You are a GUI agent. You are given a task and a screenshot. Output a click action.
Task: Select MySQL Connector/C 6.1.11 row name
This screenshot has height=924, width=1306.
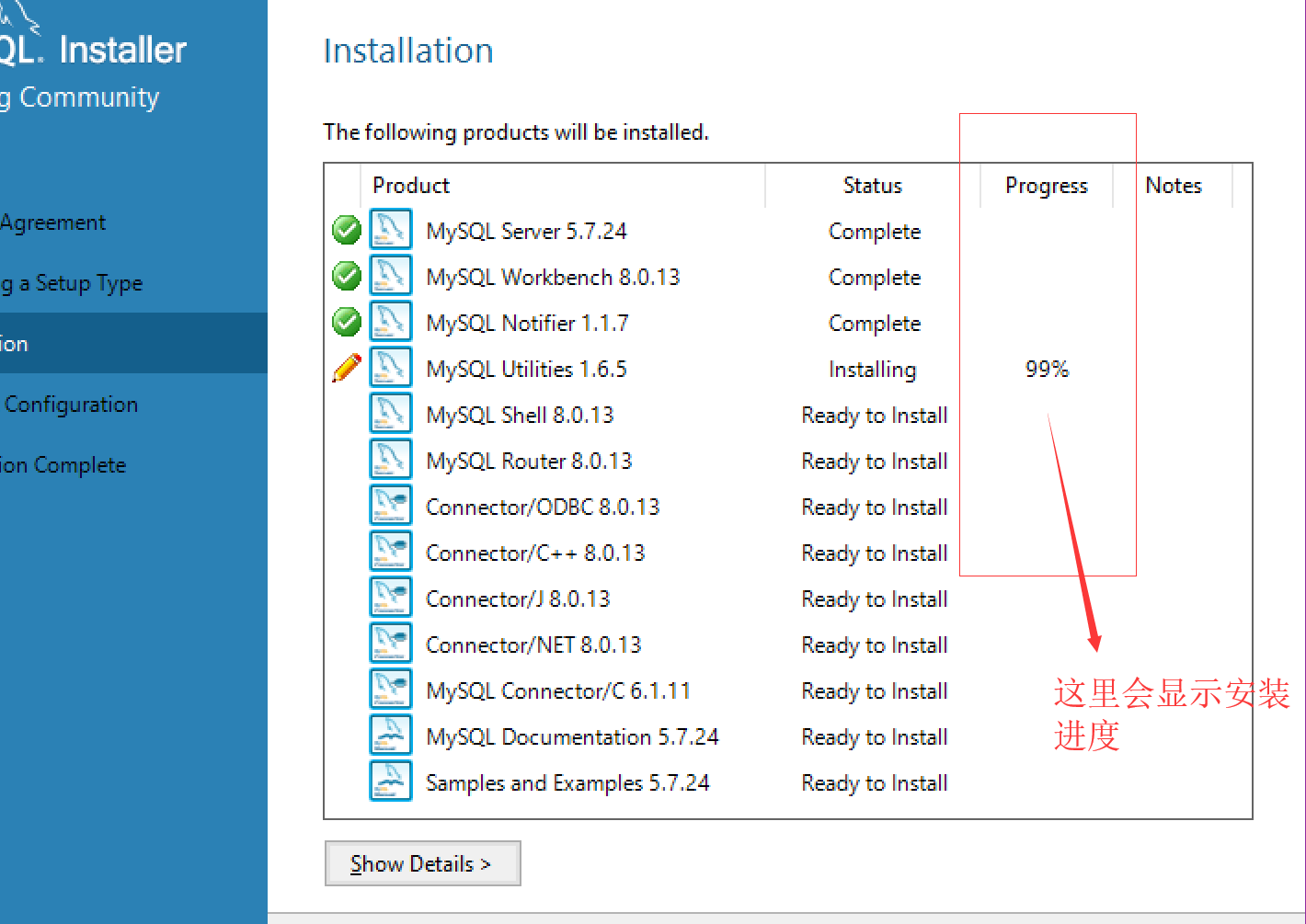tap(558, 691)
